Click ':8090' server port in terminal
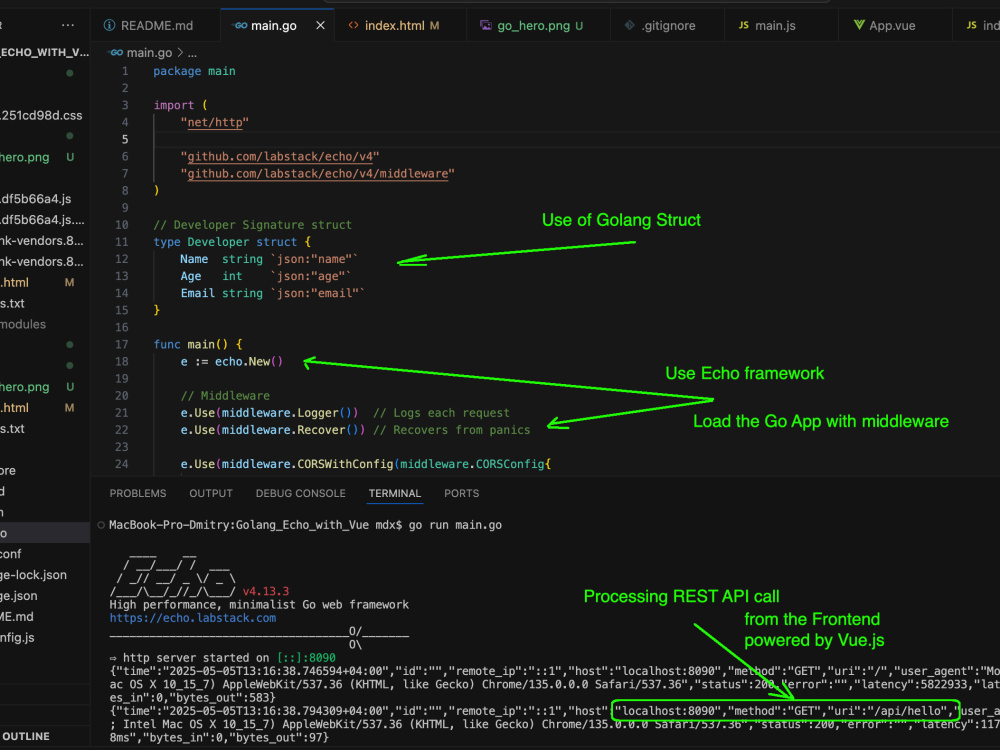Viewport: 1000px width, 750px height. tap(318, 658)
